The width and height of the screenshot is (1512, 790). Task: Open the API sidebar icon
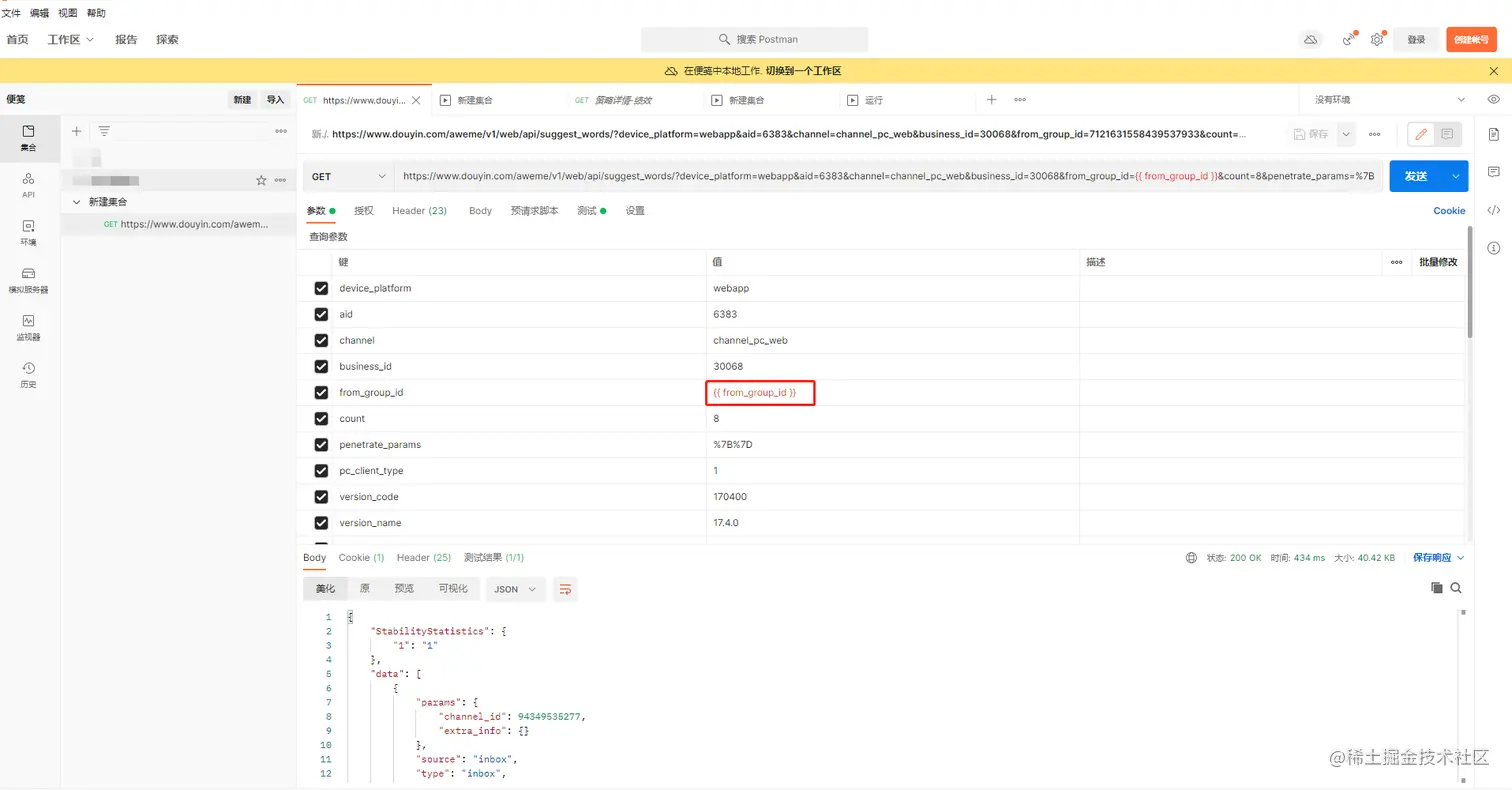point(28,184)
